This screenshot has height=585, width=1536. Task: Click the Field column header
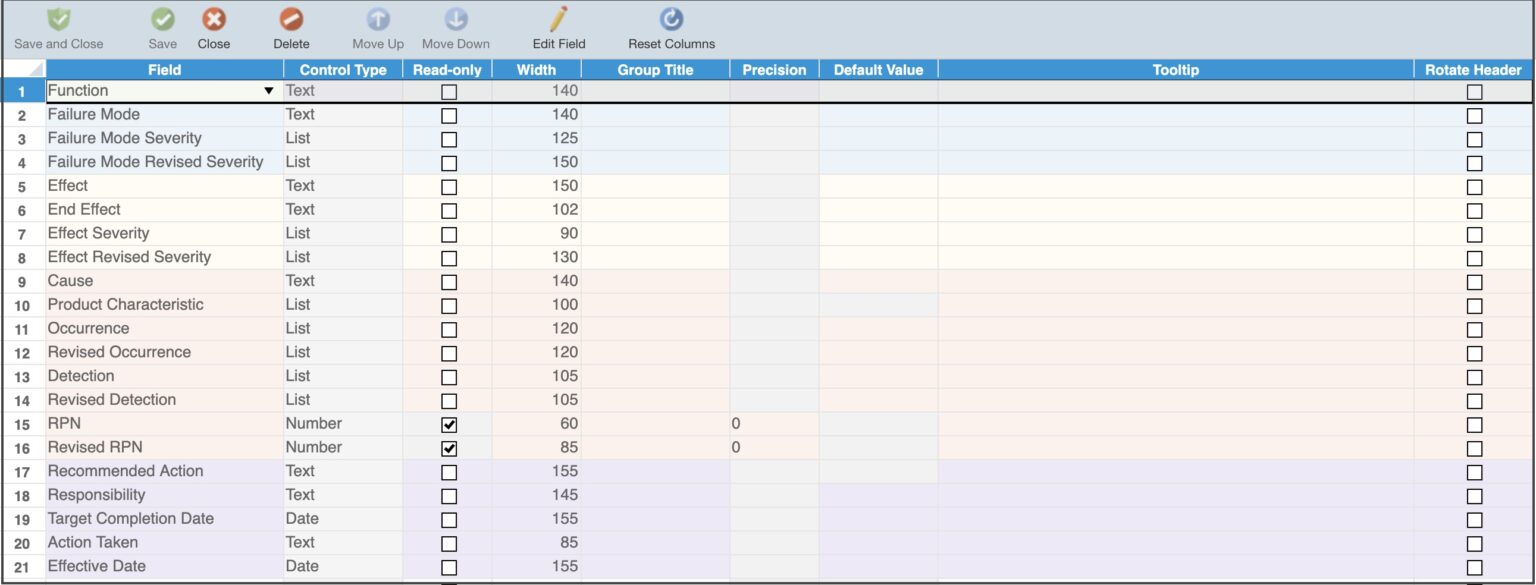[x=165, y=69]
